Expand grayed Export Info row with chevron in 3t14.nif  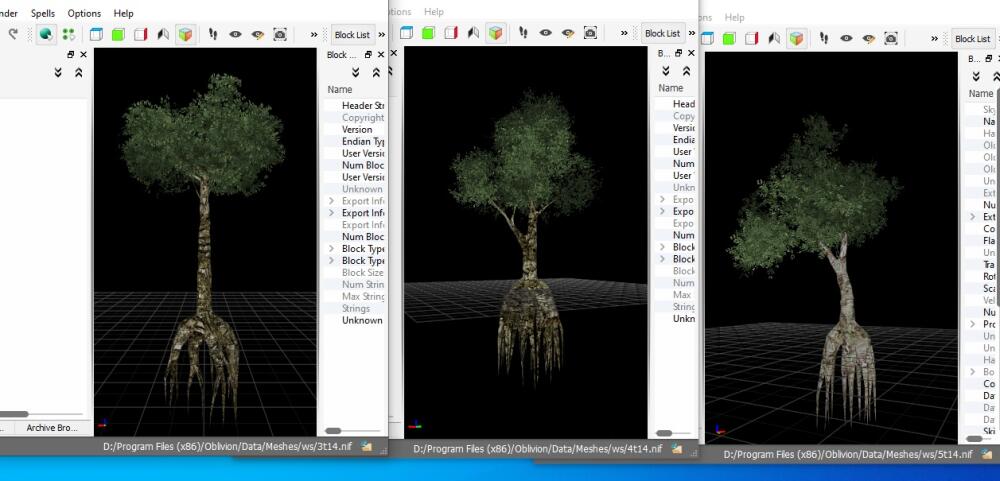click(332, 201)
